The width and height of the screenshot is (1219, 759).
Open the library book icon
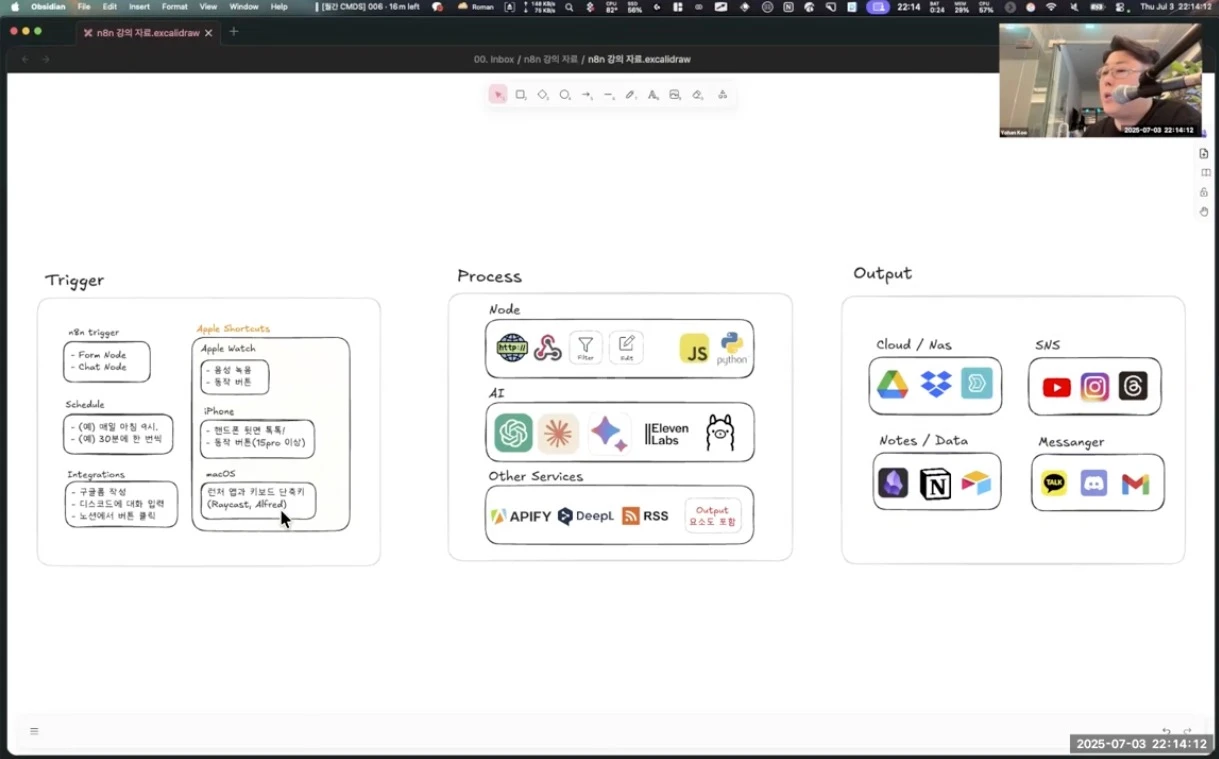tap(1204, 173)
